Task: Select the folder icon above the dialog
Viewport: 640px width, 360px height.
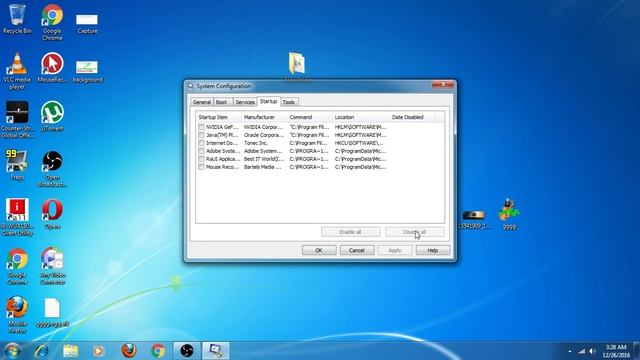Action: 297,63
